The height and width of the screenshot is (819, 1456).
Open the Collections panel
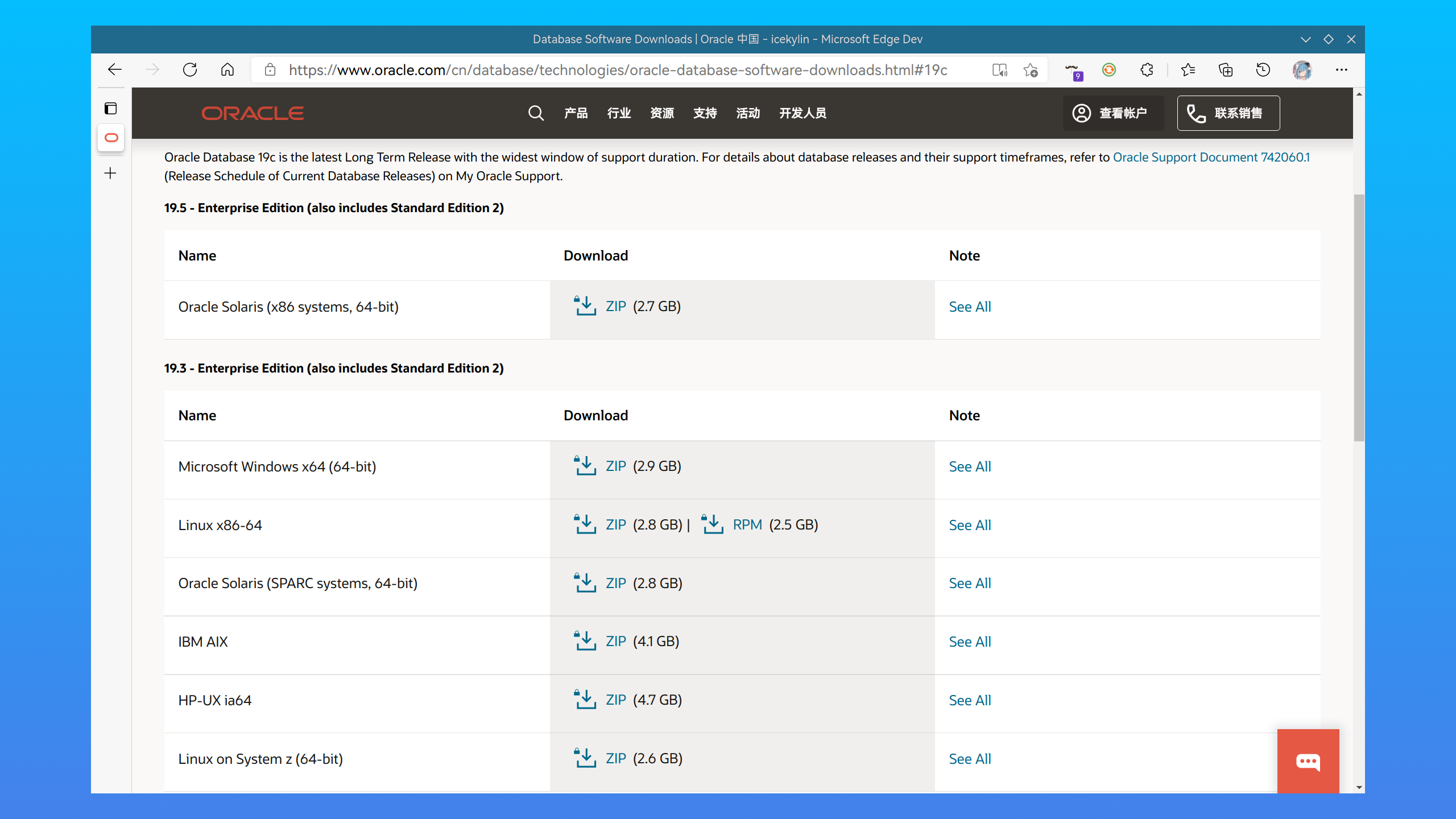1226,69
